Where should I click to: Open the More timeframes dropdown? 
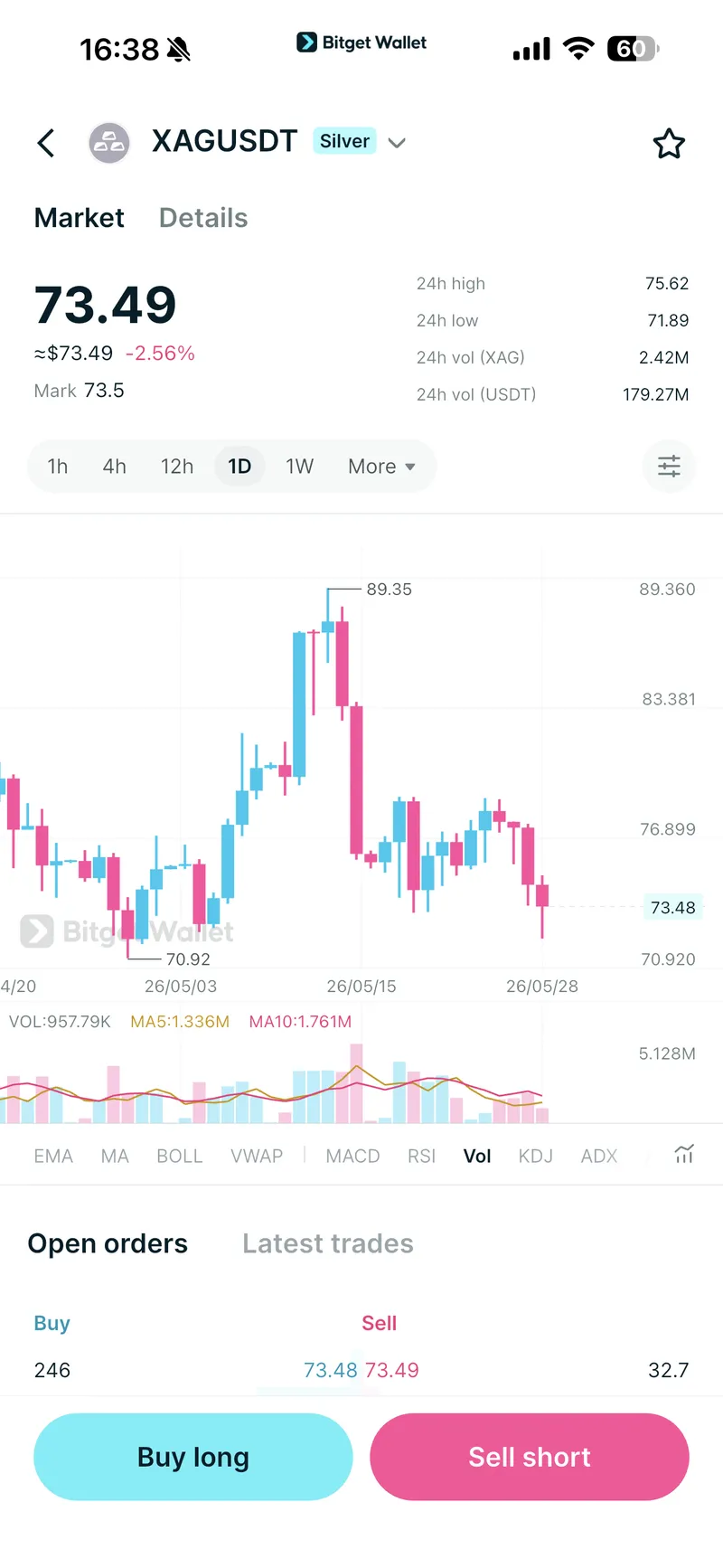click(381, 467)
